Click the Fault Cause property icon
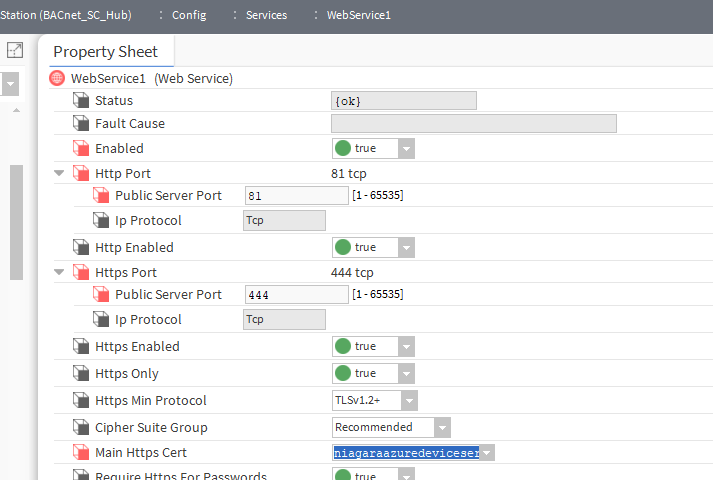 click(81, 123)
